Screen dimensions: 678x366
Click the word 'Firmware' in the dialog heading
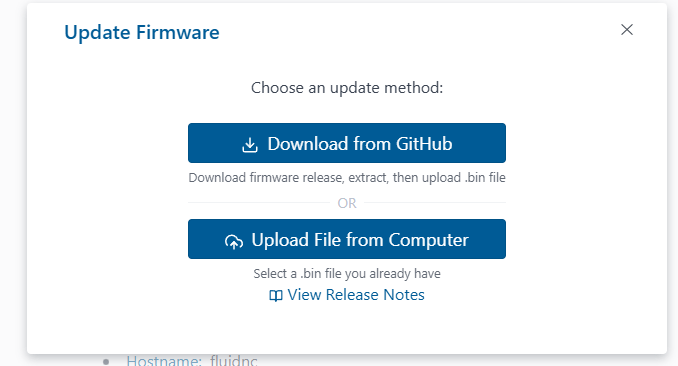point(178,32)
